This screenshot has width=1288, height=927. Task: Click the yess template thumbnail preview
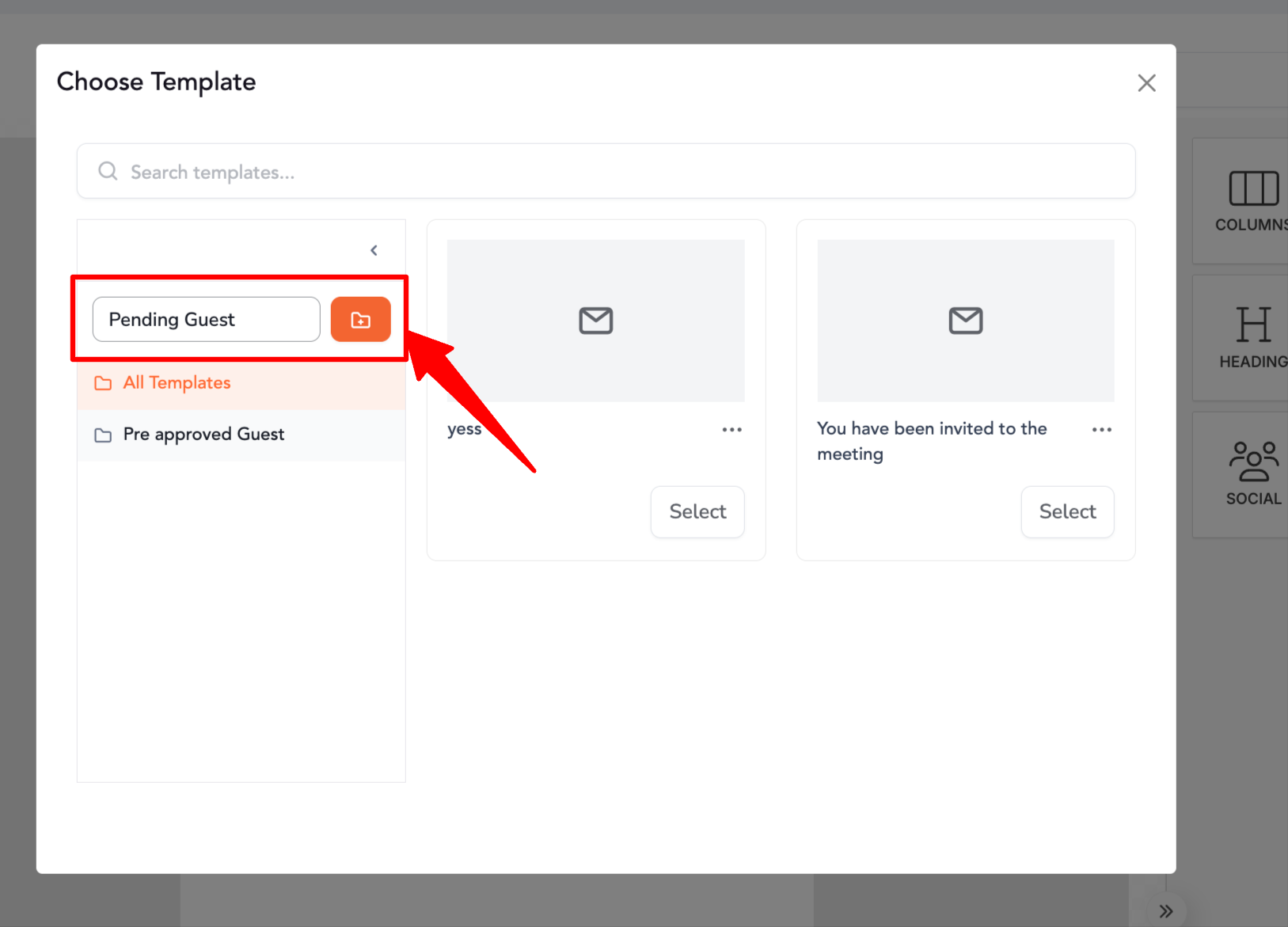[x=595, y=321]
